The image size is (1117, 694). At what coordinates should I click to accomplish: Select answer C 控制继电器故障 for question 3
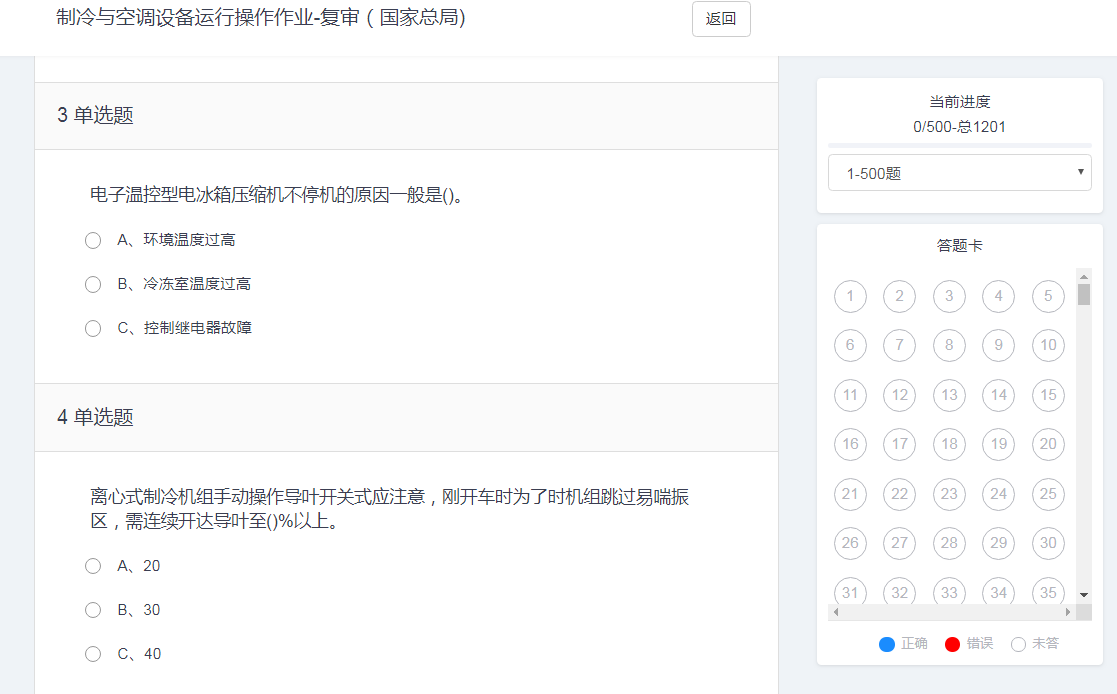(93, 328)
